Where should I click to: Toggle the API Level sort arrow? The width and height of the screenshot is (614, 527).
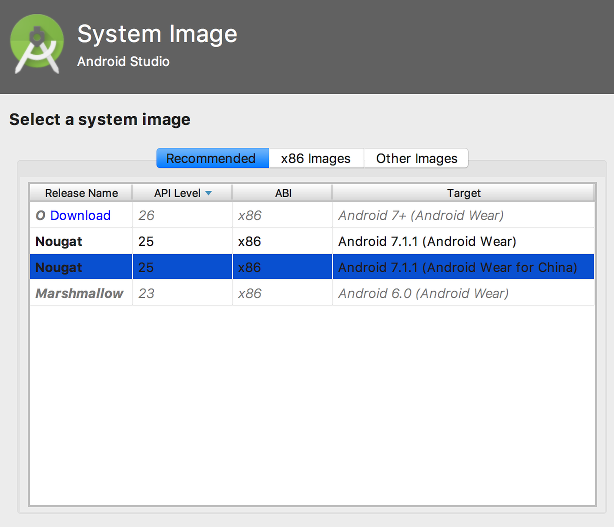point(209,193)
